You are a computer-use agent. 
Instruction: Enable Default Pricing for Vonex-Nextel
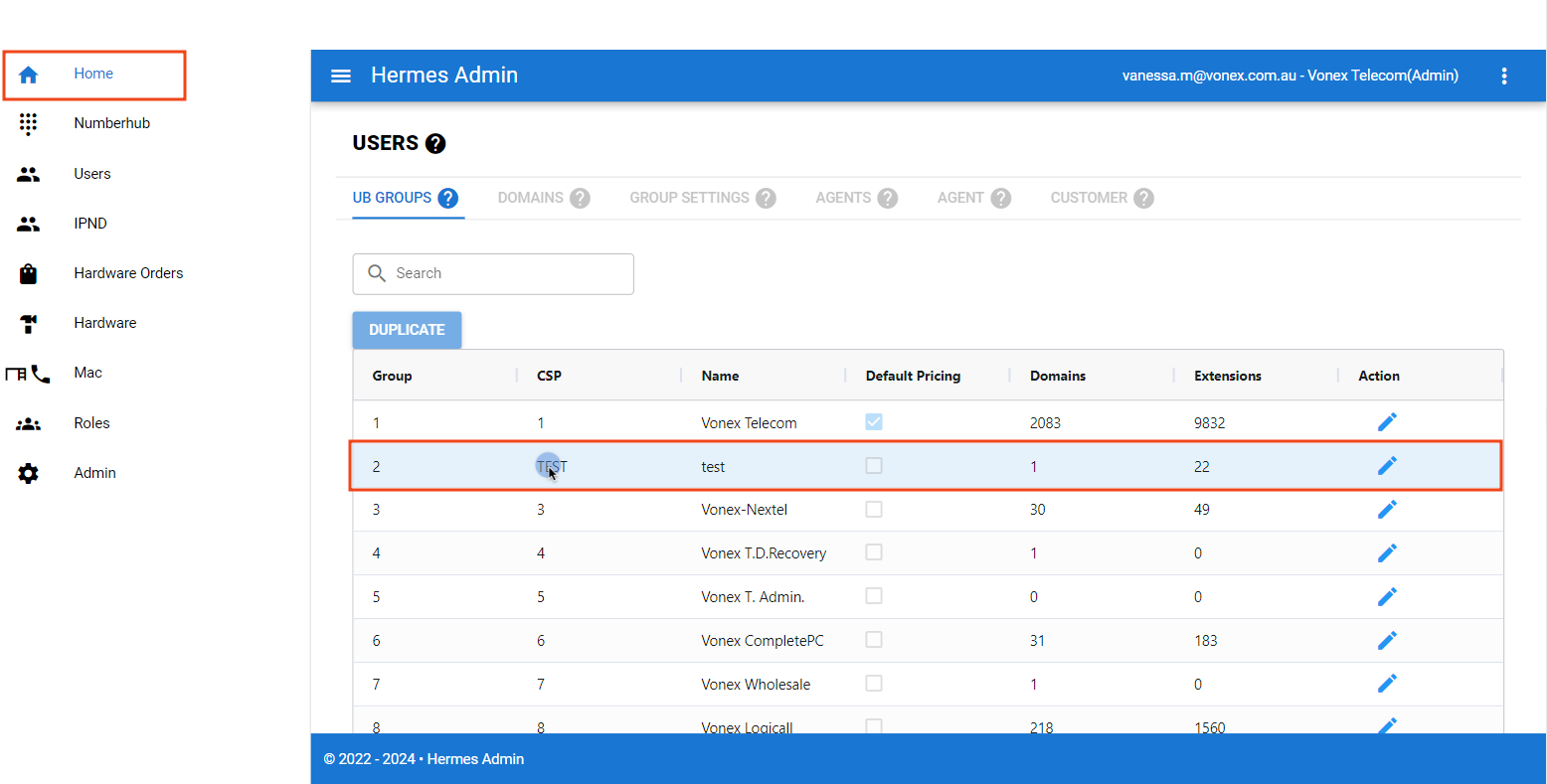(874, 509)
